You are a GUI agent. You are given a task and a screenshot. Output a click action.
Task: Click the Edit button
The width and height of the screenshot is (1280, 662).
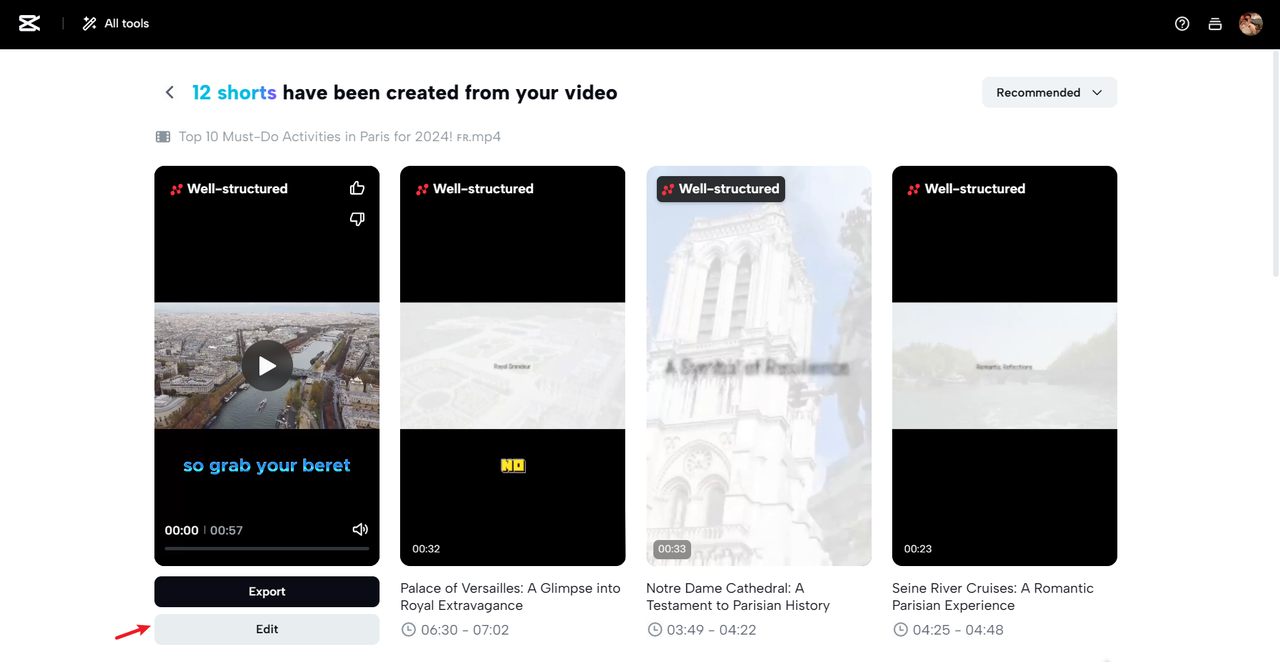pos(267,629)
